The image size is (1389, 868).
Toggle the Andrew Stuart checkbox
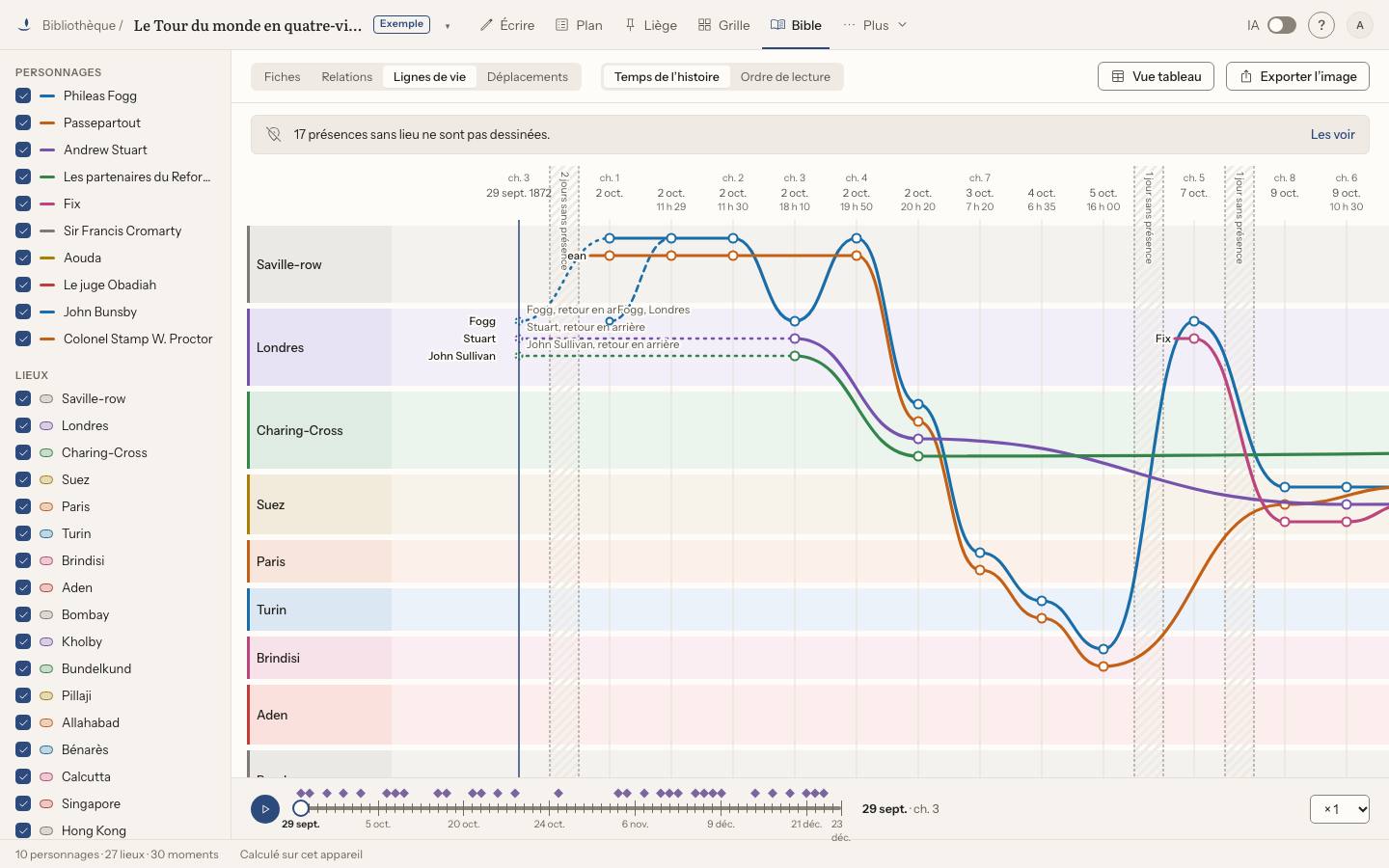click(x=23, y=149)
